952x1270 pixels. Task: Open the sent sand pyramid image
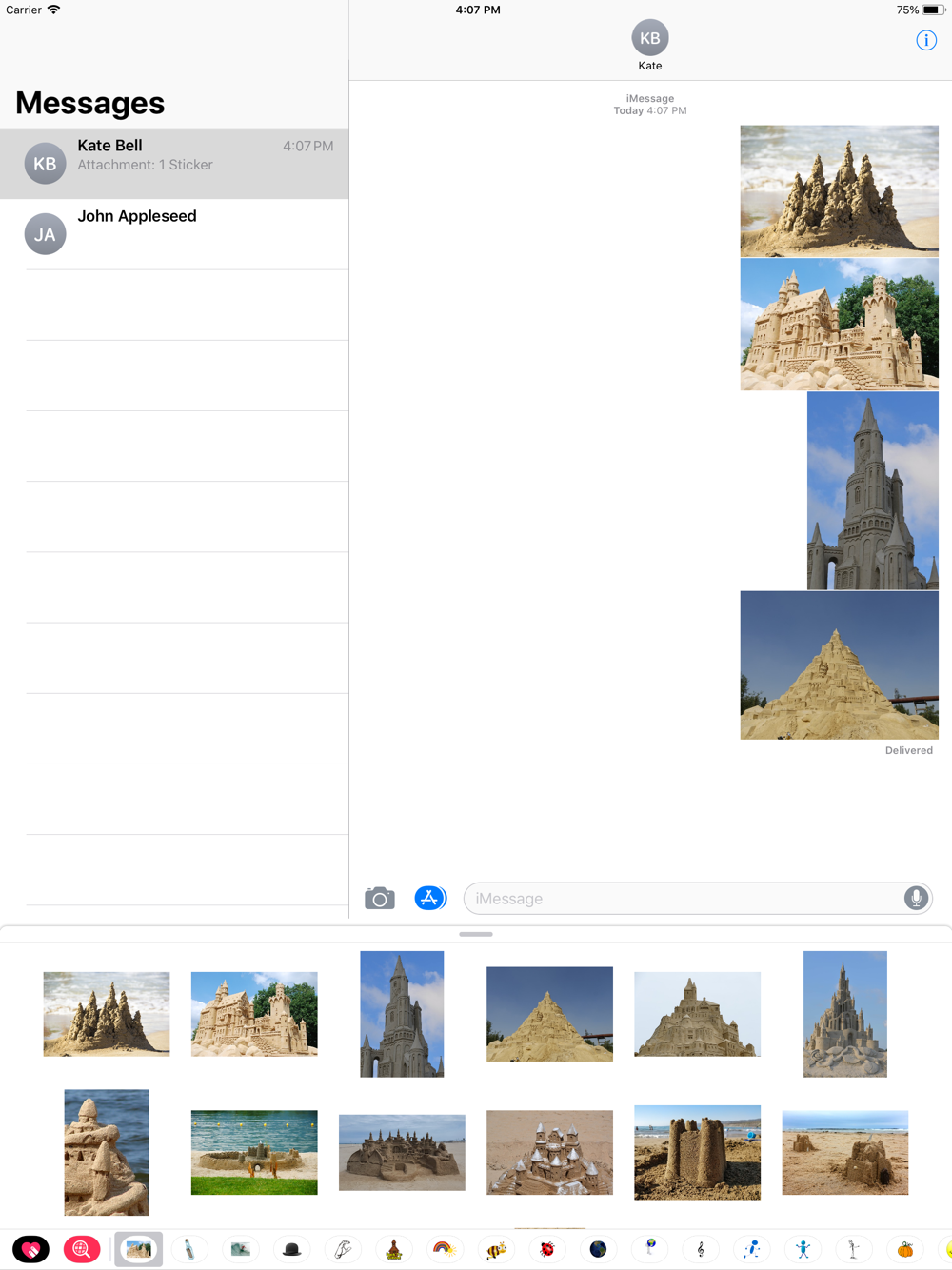(840, 665)
